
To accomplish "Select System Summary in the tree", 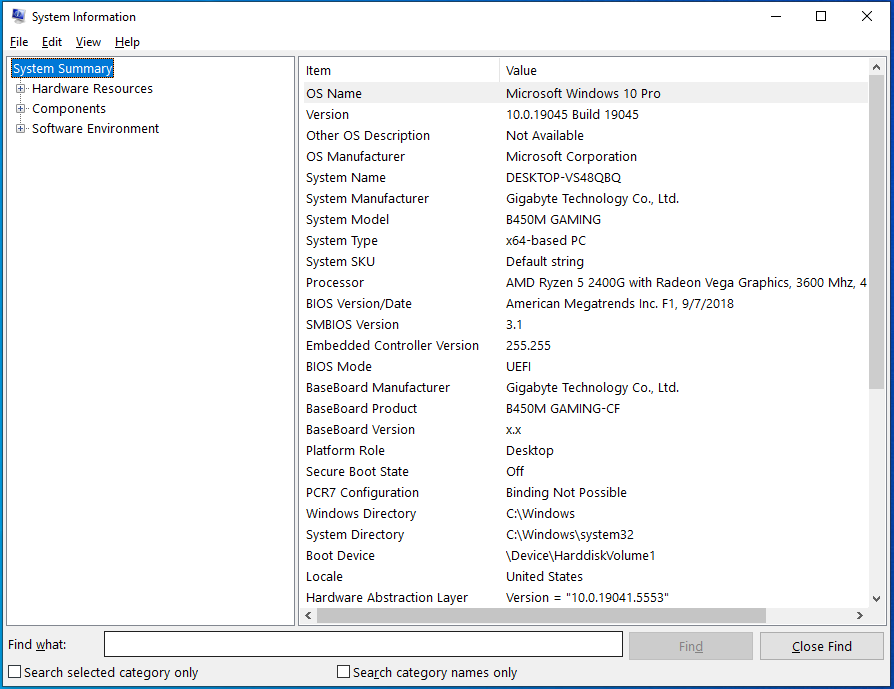I will pyautogui.click(x=63, y=68).
